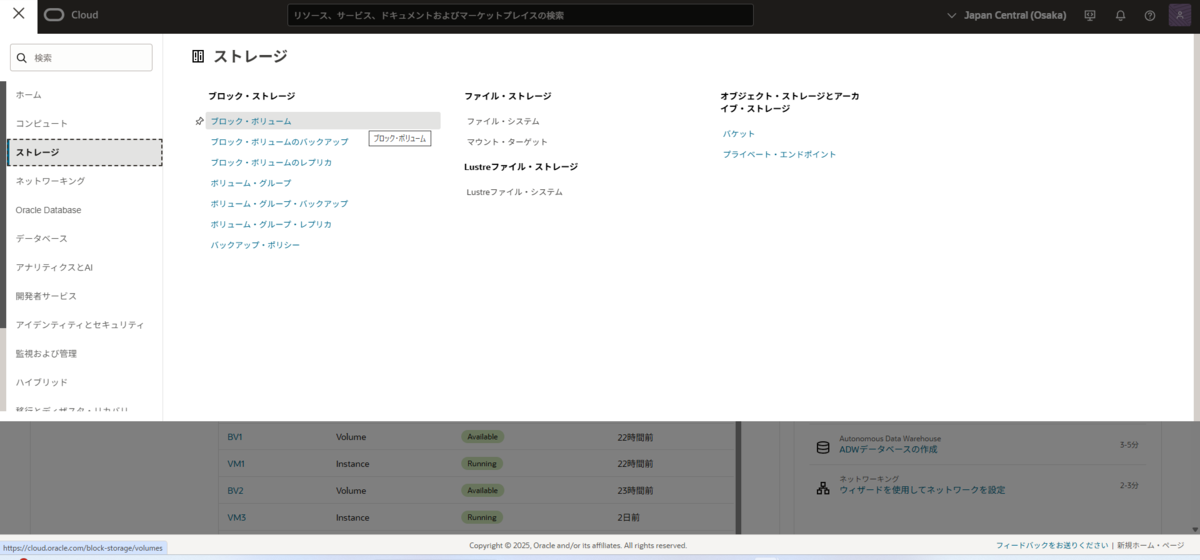Viewport: 1200px width, 560px height.
Task: Open the notifications bell icon
Action: tap(1120, 15)
